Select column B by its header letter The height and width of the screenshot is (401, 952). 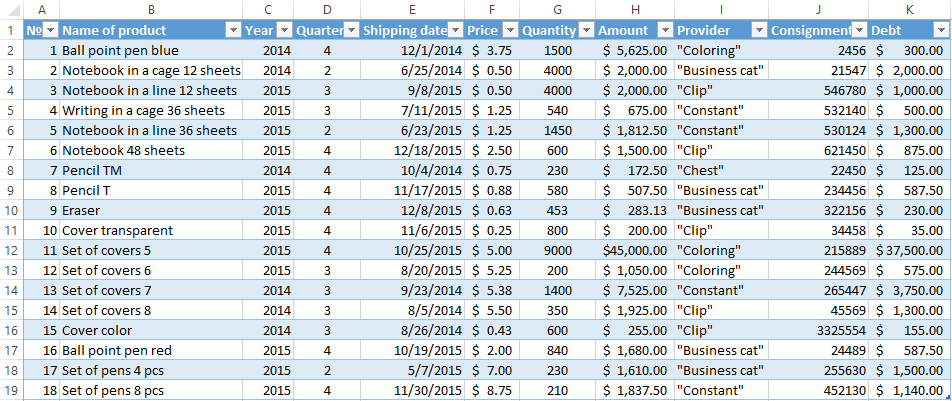click(x=150, y=9)
